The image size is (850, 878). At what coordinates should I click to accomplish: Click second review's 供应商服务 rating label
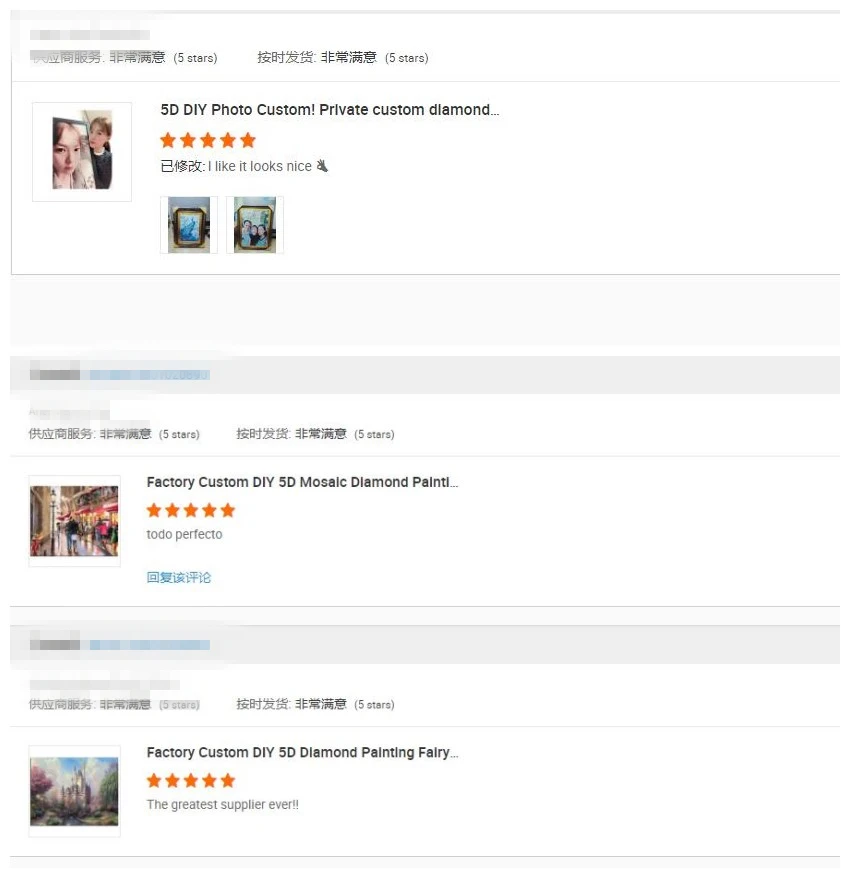pyautogui.click(x=62, y=434)
